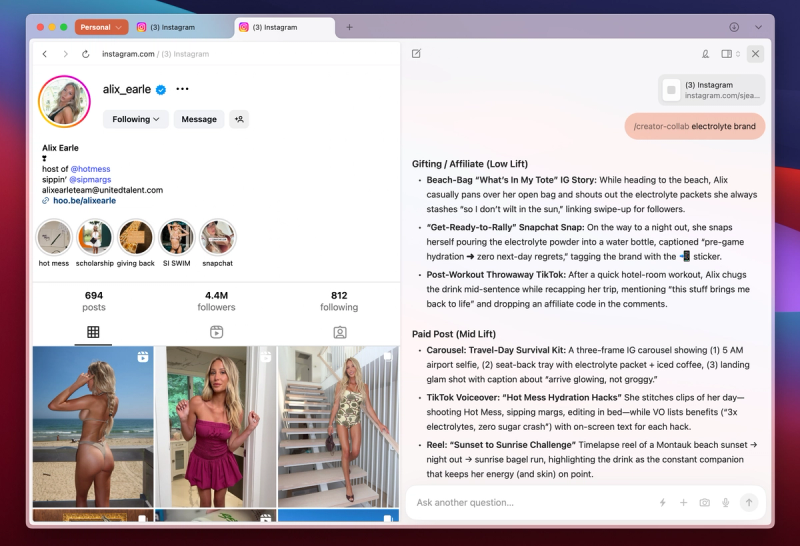
Task: Close the assistant side panel
Action: coord(756,54)
